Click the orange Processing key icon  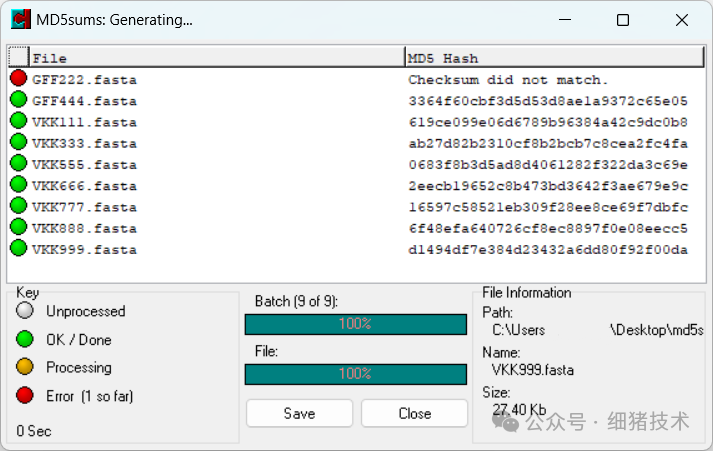pos(25,366)
